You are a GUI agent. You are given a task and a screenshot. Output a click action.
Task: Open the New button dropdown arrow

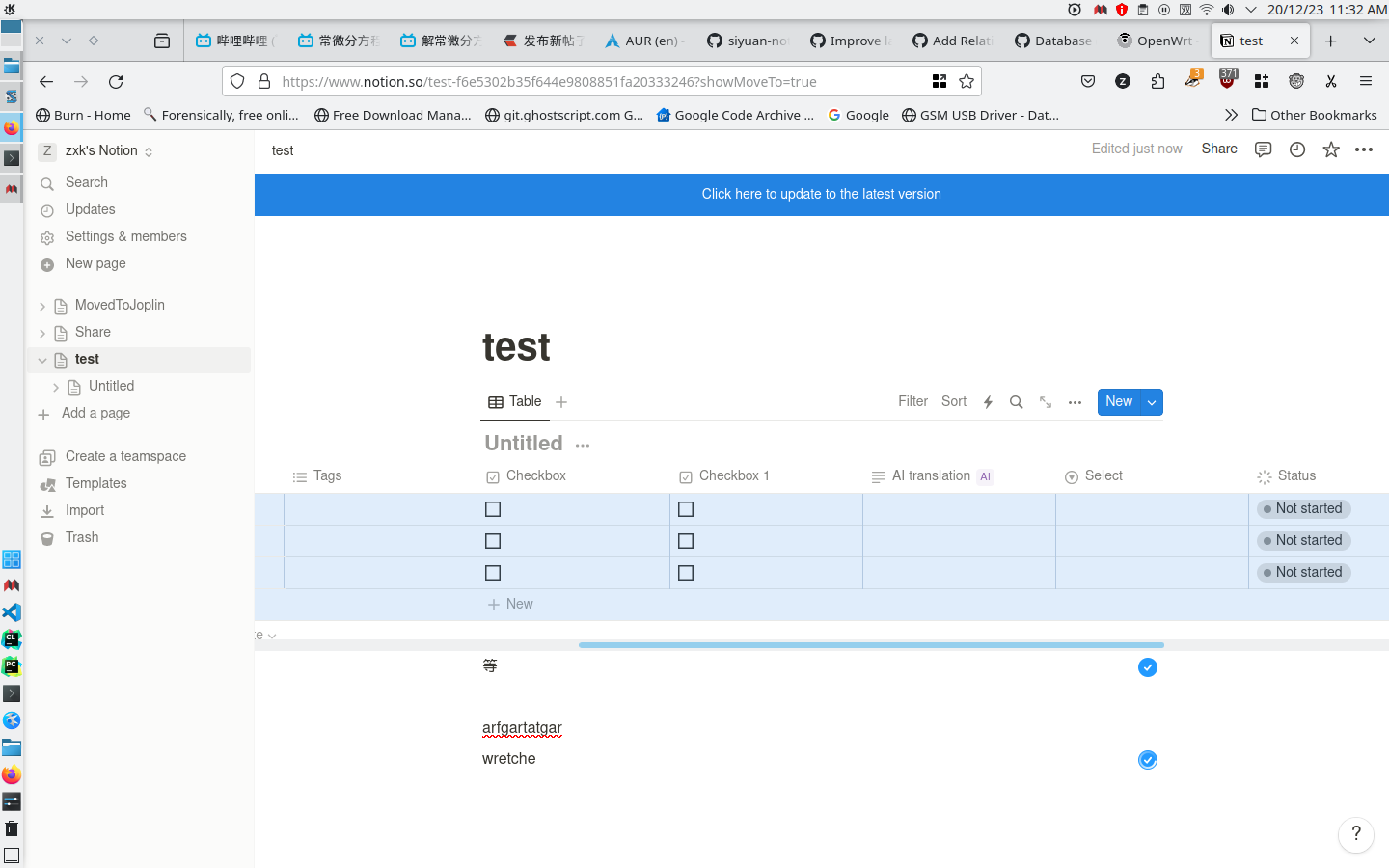[1152, 402]
